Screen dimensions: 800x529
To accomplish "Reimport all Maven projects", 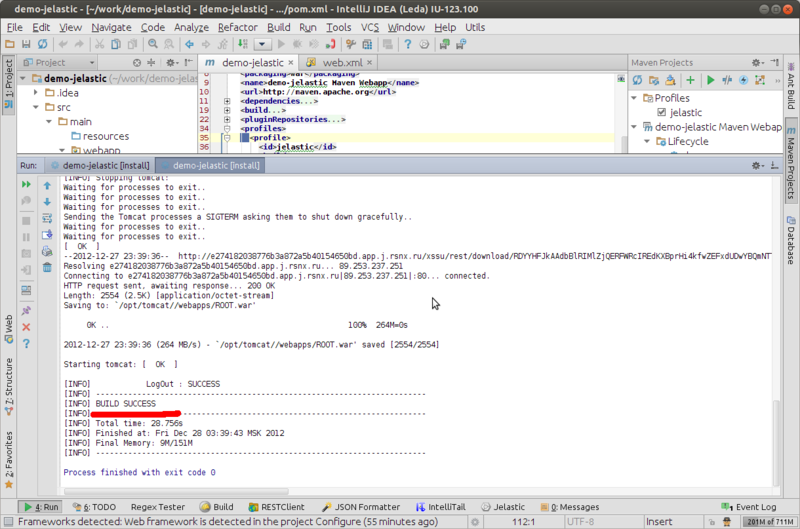I will [x=637, y=80].
